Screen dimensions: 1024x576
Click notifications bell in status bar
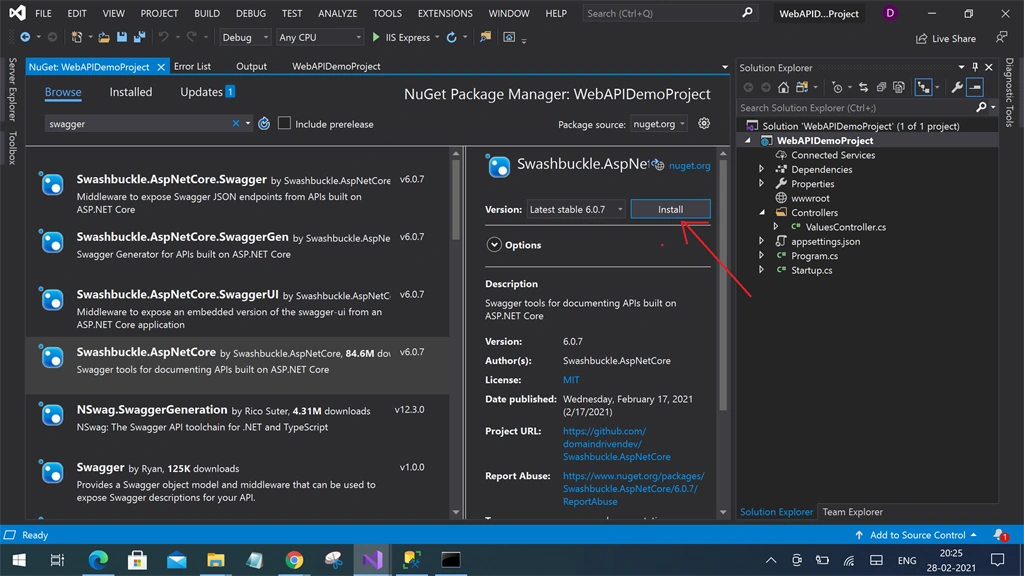1000,535
